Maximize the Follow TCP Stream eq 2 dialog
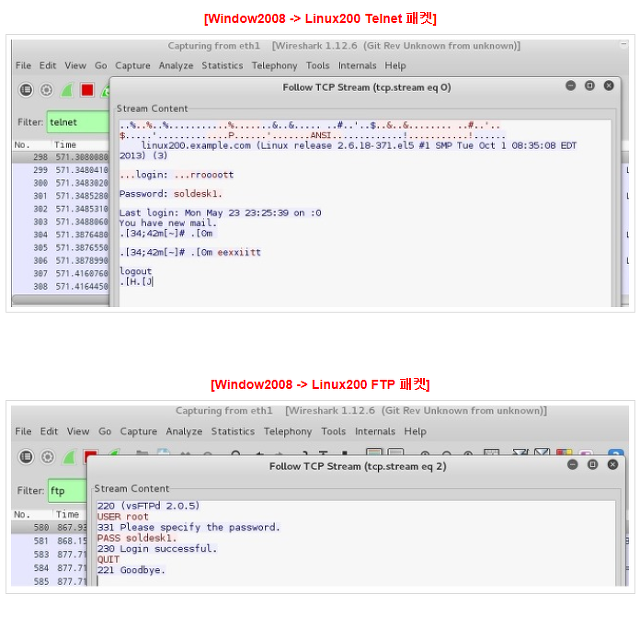The image size is (640, 617). [592, 464]
